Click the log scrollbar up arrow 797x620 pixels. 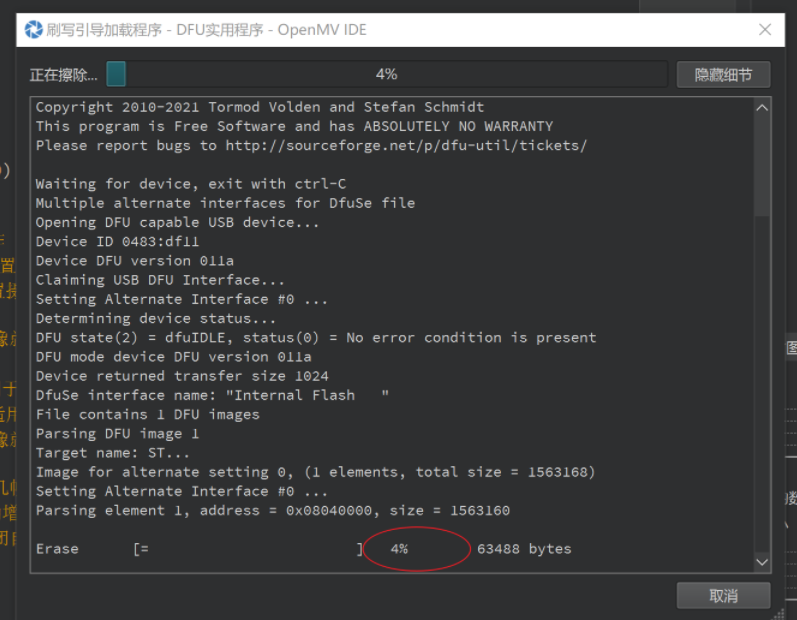tap(762, 108)
